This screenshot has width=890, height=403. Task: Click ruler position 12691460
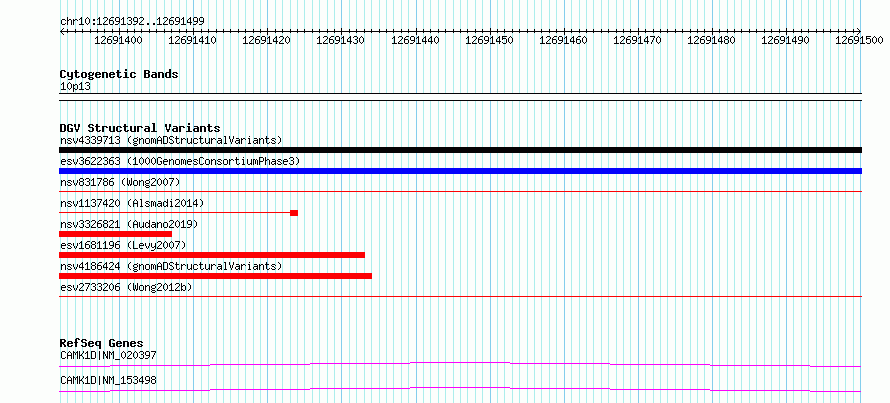point(563,40)
